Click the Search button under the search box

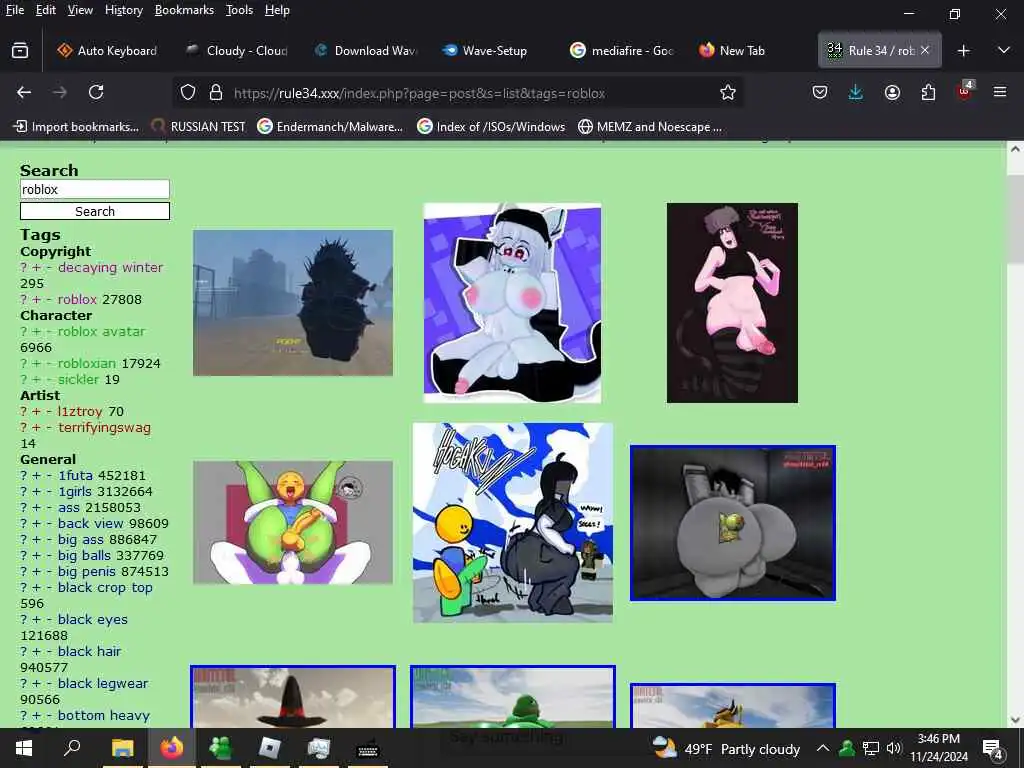pos(95,212)
